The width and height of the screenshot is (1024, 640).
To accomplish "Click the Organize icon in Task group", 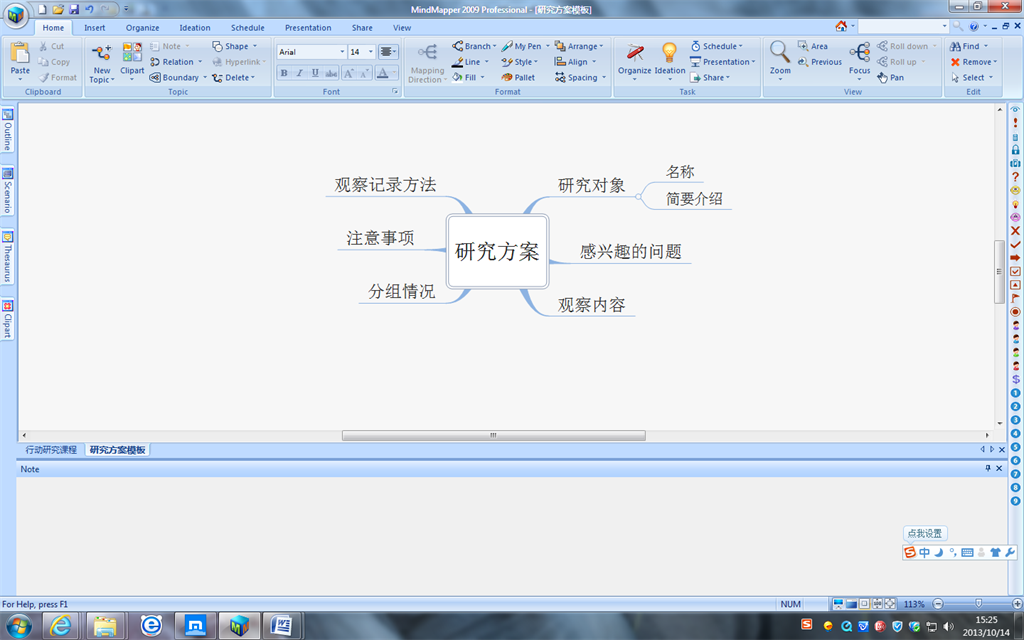I will pyautogui.click(x=634, y=53).
